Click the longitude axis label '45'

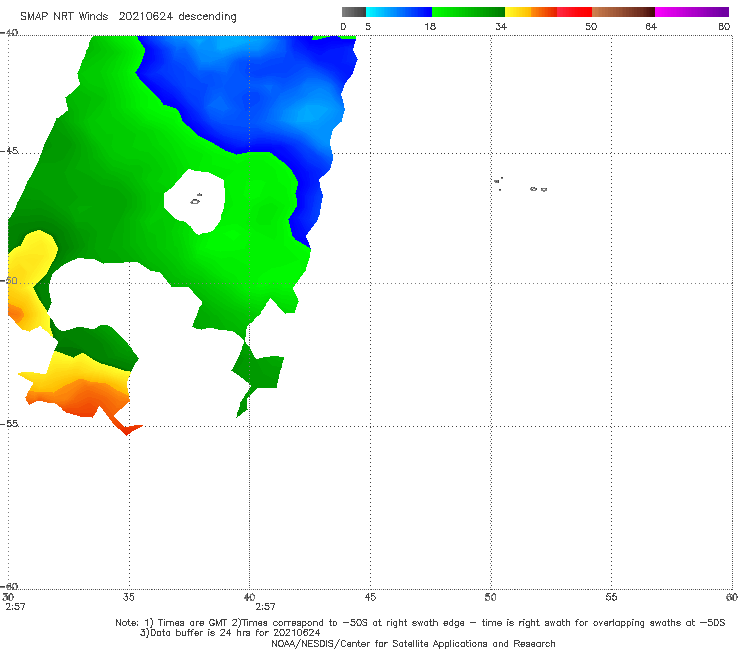point(370,597)
